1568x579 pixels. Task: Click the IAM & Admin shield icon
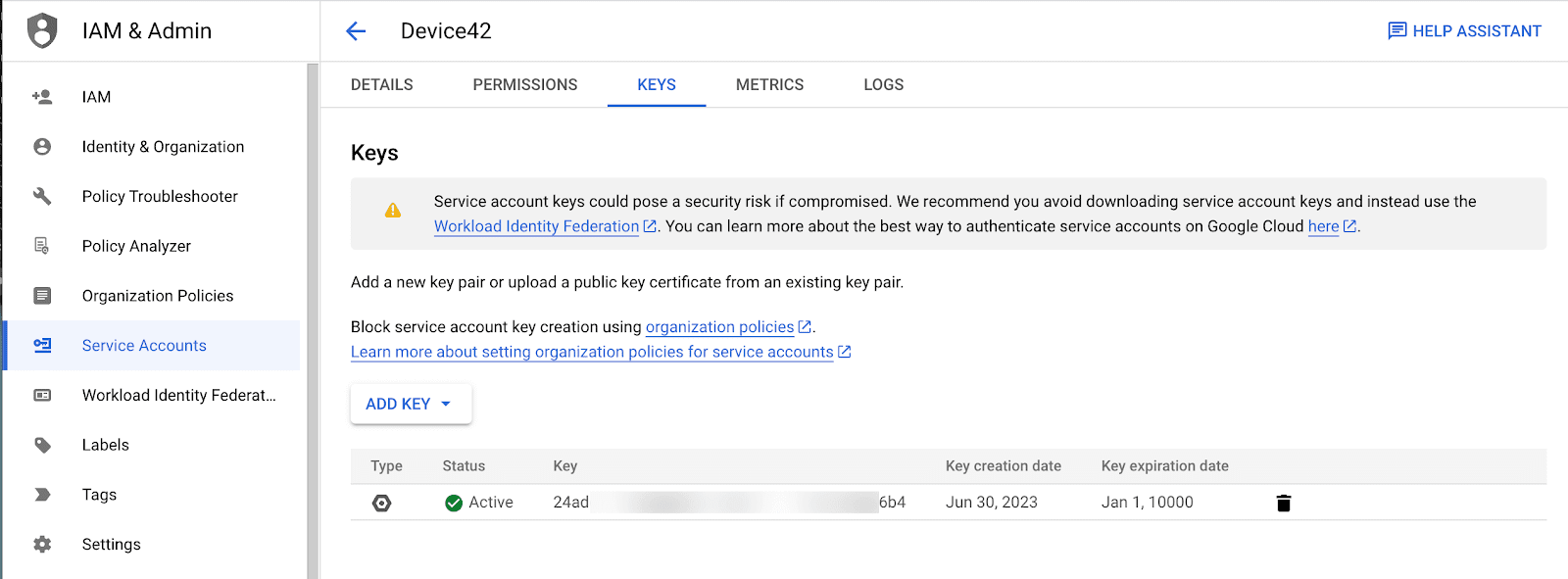coord(42,31)
